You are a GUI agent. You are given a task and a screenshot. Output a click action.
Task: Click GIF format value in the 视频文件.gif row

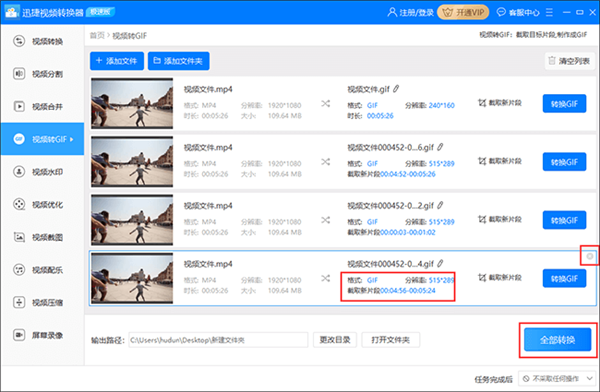[x=372, y=105]
